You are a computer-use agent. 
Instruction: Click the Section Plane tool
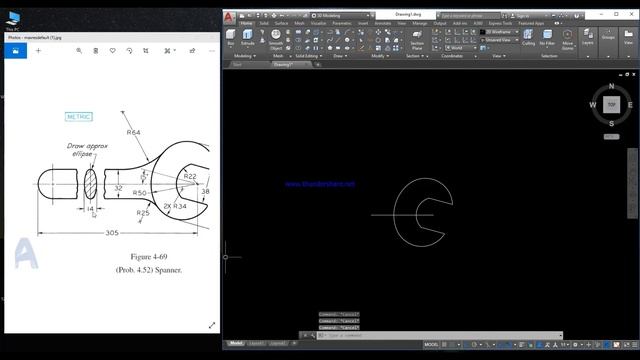[x=417, y=40]
